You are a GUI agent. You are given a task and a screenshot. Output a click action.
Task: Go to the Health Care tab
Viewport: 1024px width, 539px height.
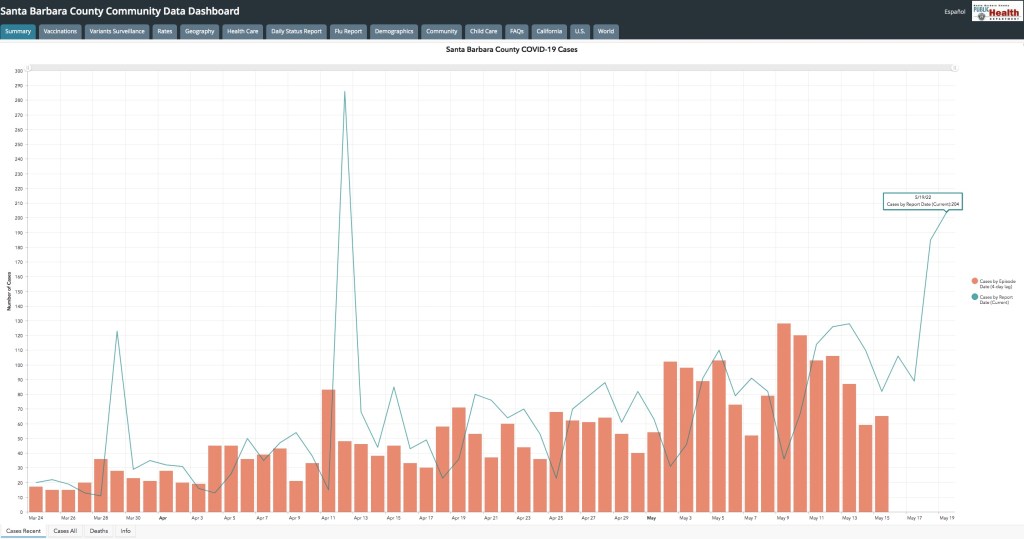pos(243,31)
